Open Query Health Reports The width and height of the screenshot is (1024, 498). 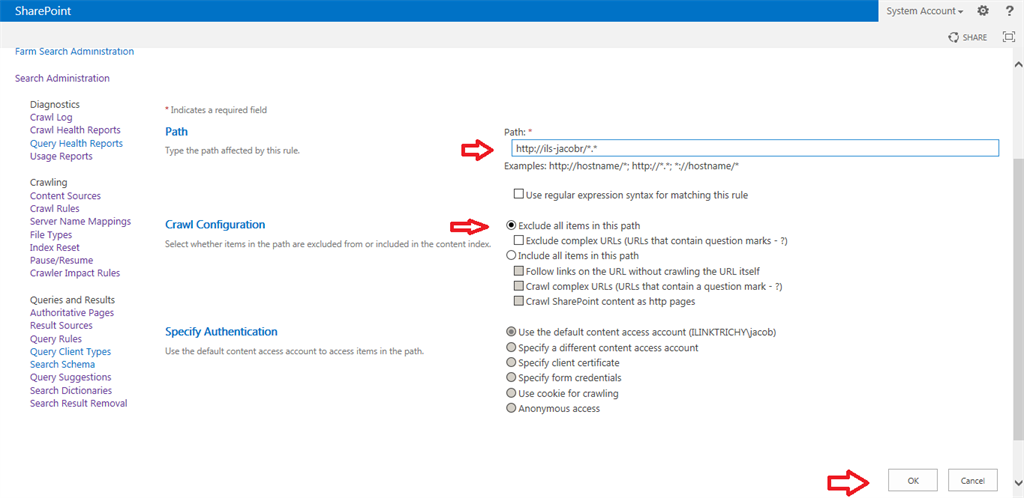[x=76, y=144]
